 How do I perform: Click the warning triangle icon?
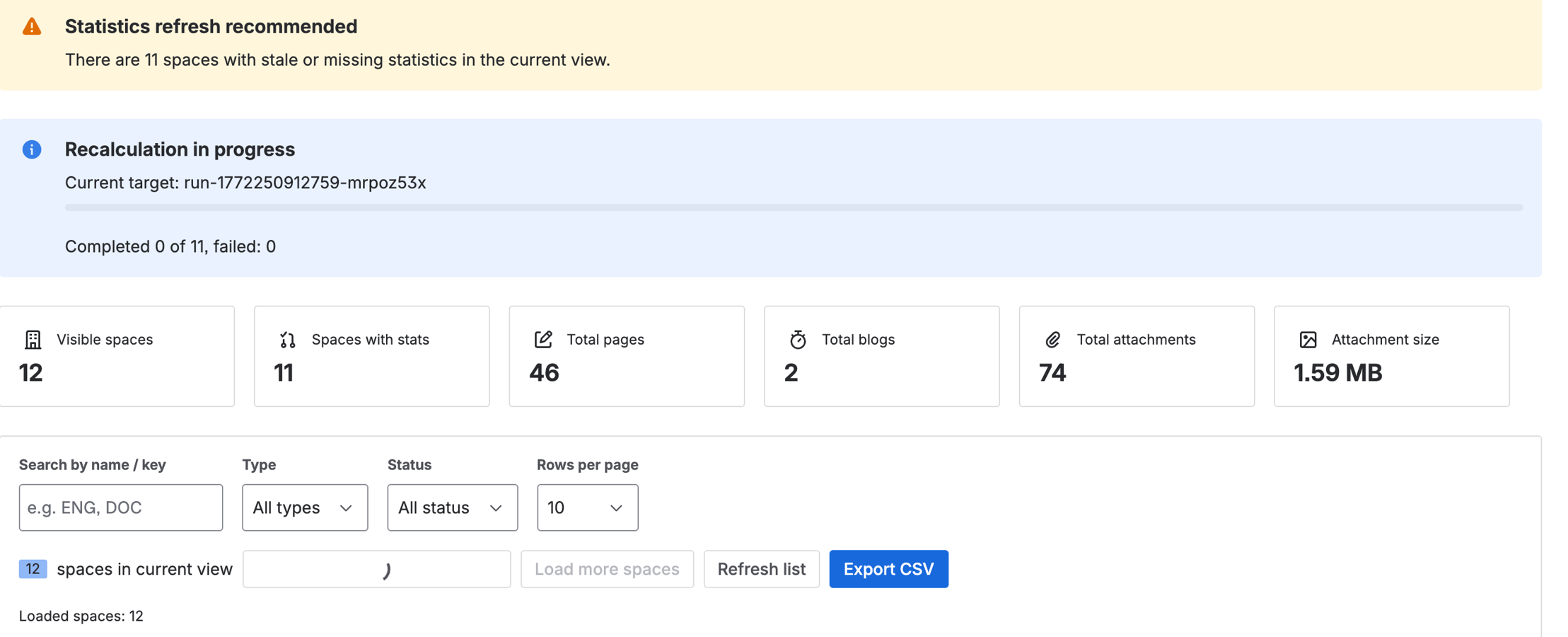31,26
